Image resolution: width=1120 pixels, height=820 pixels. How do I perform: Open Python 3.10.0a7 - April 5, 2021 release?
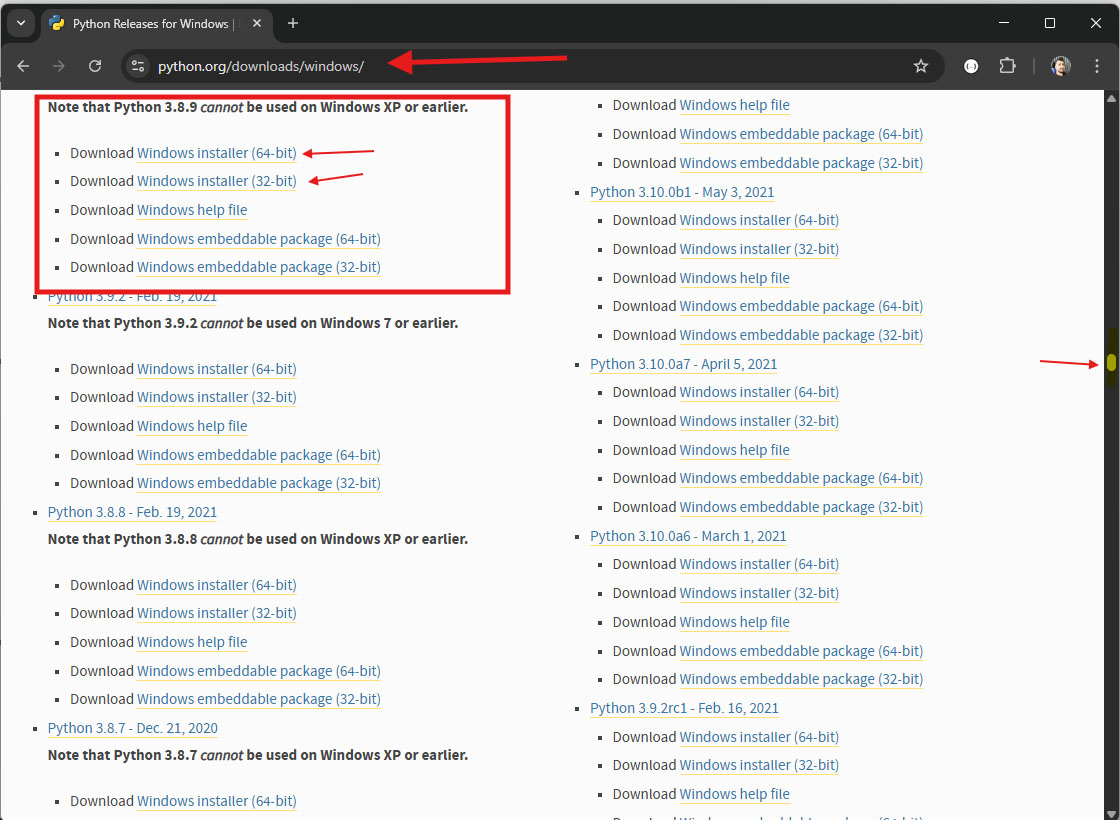(683, 364)
